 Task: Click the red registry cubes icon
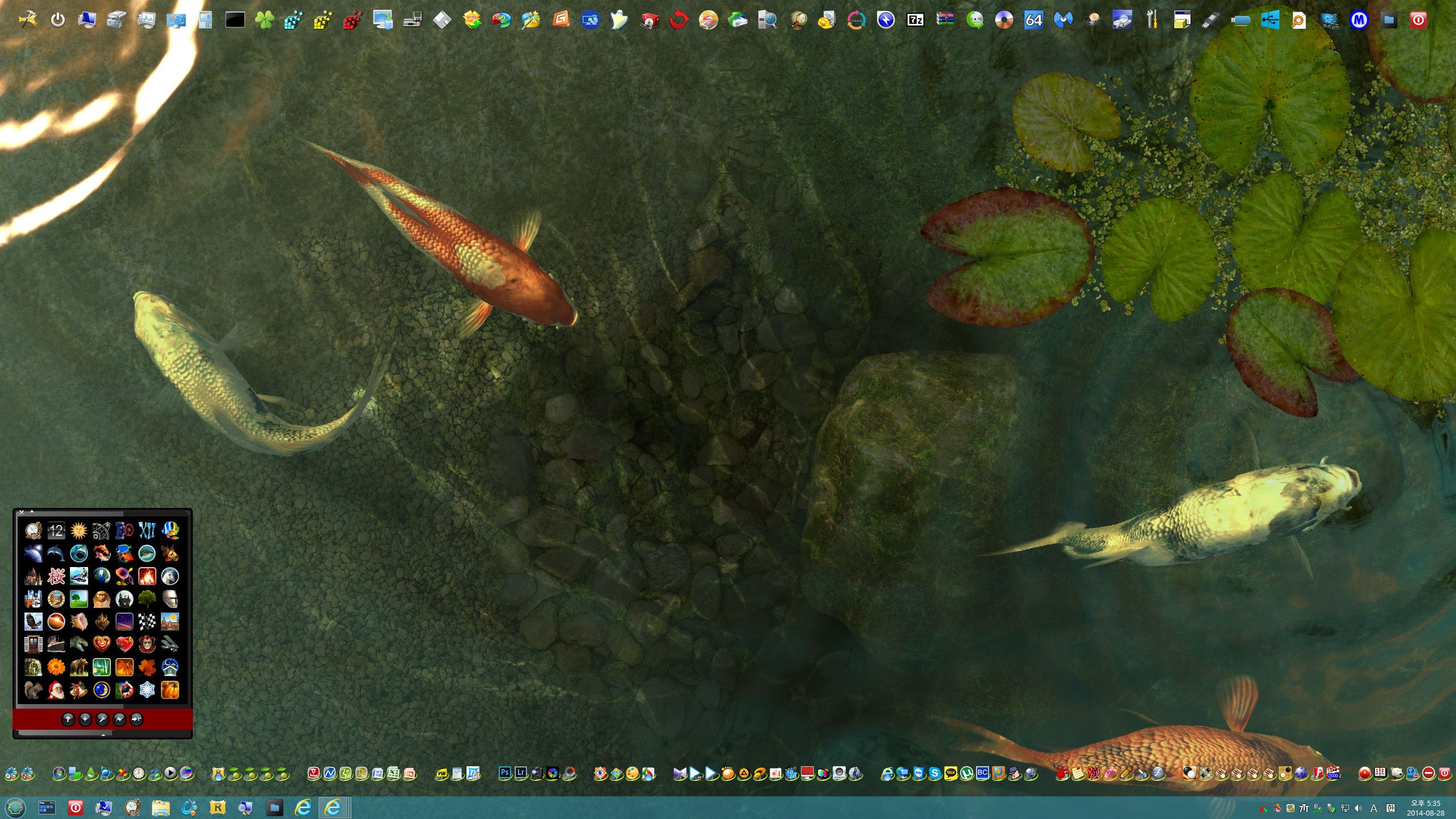[353, 20]
